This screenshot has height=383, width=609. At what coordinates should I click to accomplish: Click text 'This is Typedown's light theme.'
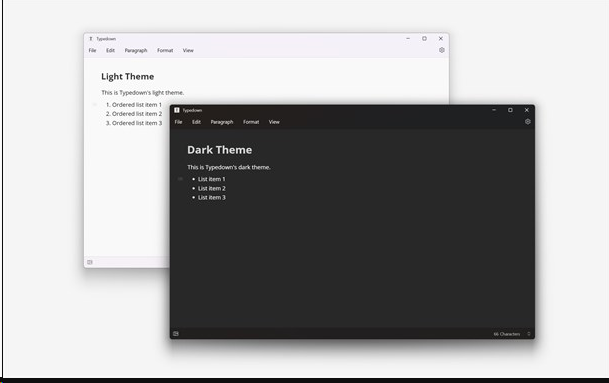click(143, 93)
